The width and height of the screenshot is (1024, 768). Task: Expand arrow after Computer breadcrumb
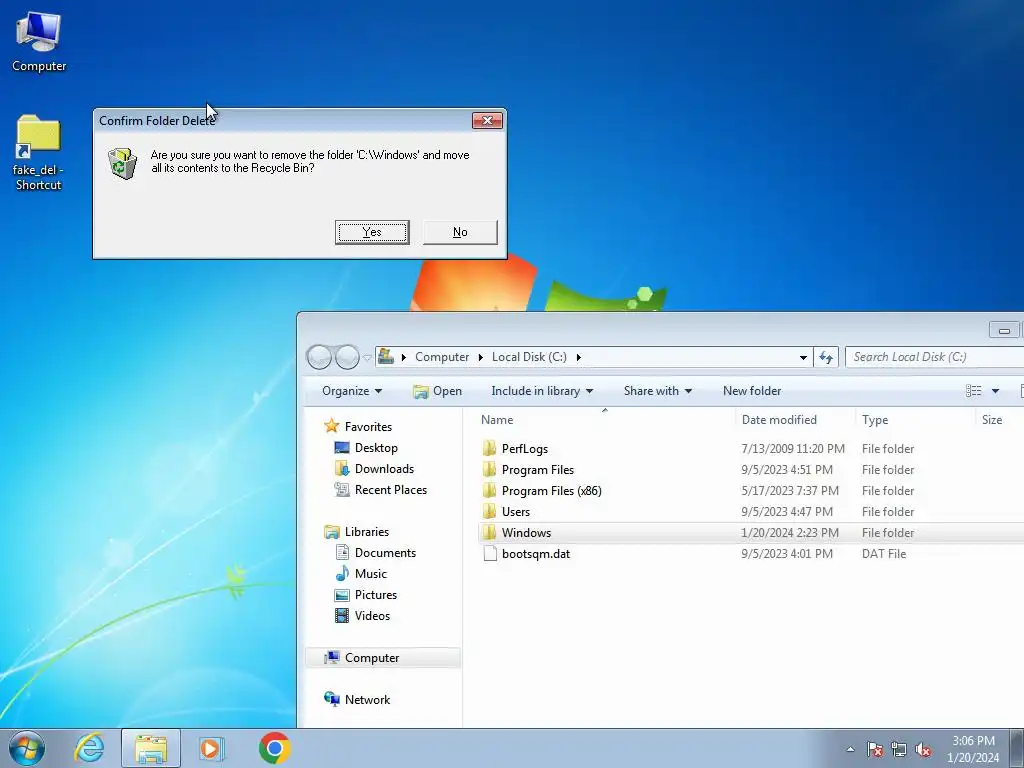click(481, 357)
